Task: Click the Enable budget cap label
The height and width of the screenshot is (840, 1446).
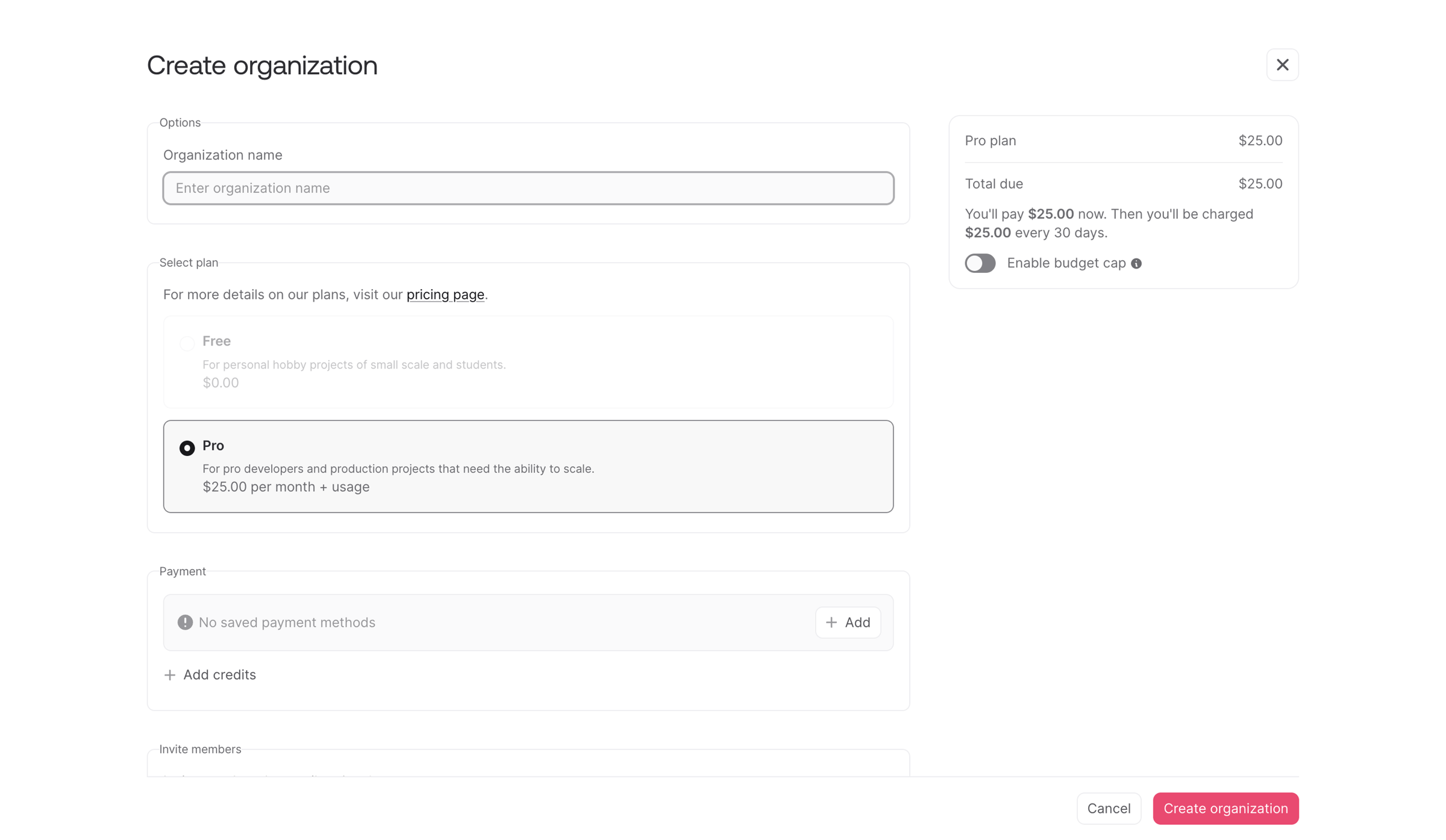Action: tap(1066, 263)
